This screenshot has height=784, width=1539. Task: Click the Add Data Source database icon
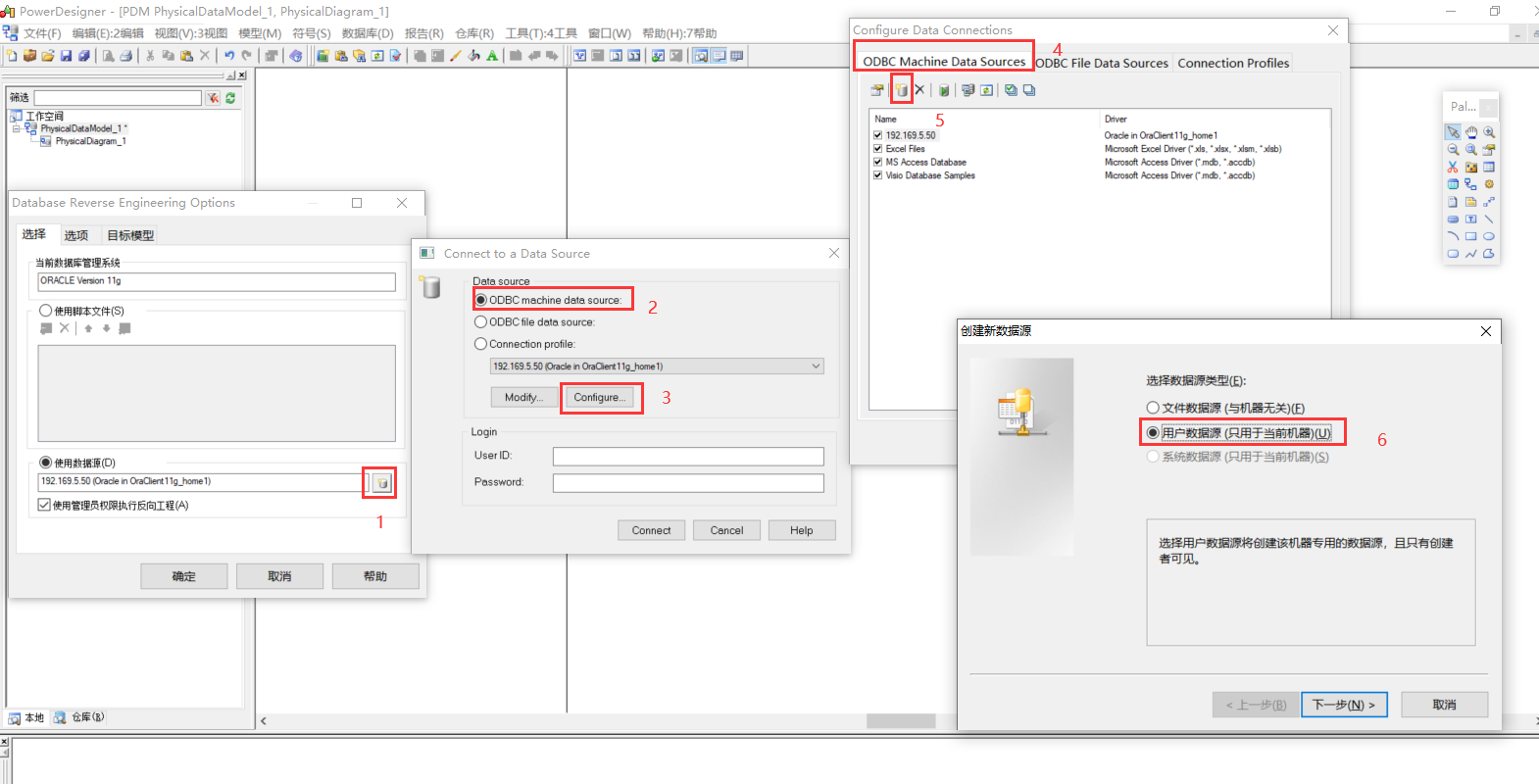click(x=901, y=90)
